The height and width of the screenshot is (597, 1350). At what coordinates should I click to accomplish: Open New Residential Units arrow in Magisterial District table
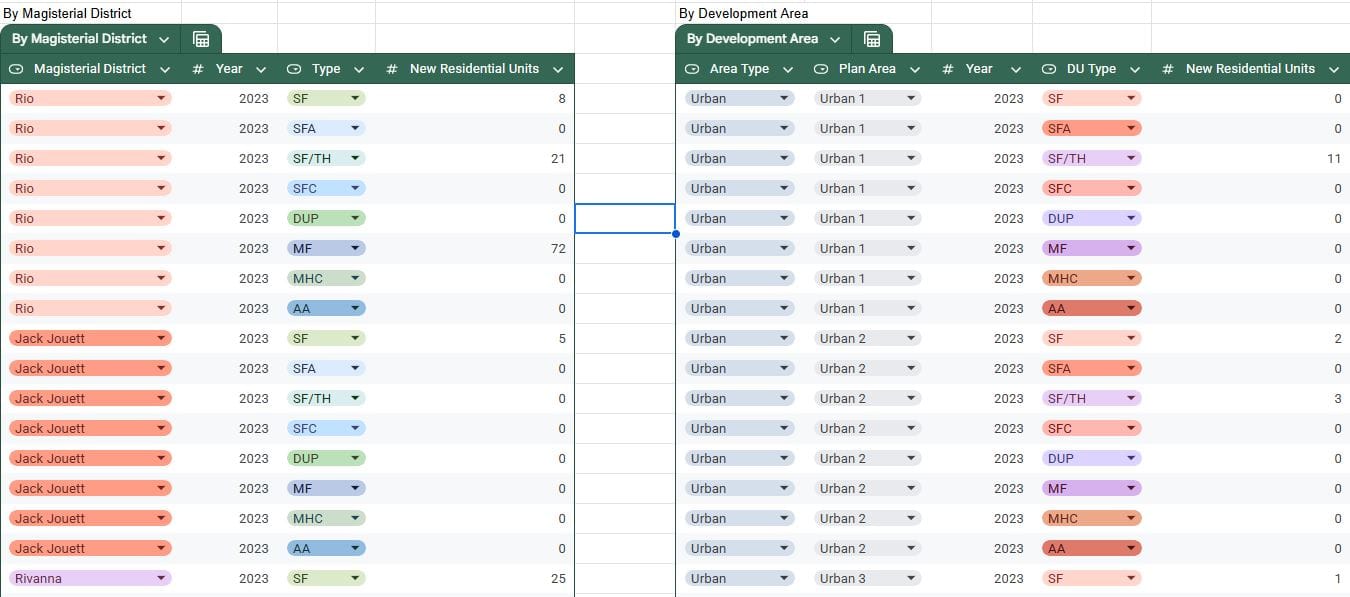558,69
